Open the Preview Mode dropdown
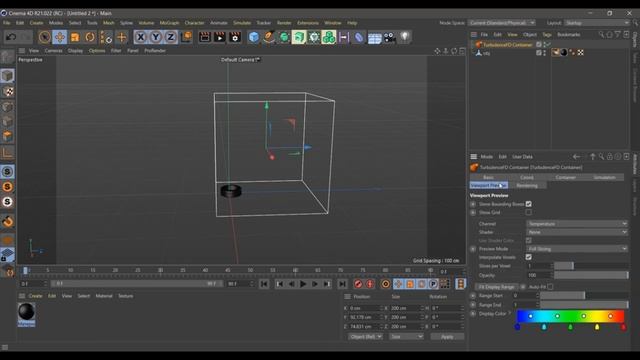 click(x=577, y=249)
